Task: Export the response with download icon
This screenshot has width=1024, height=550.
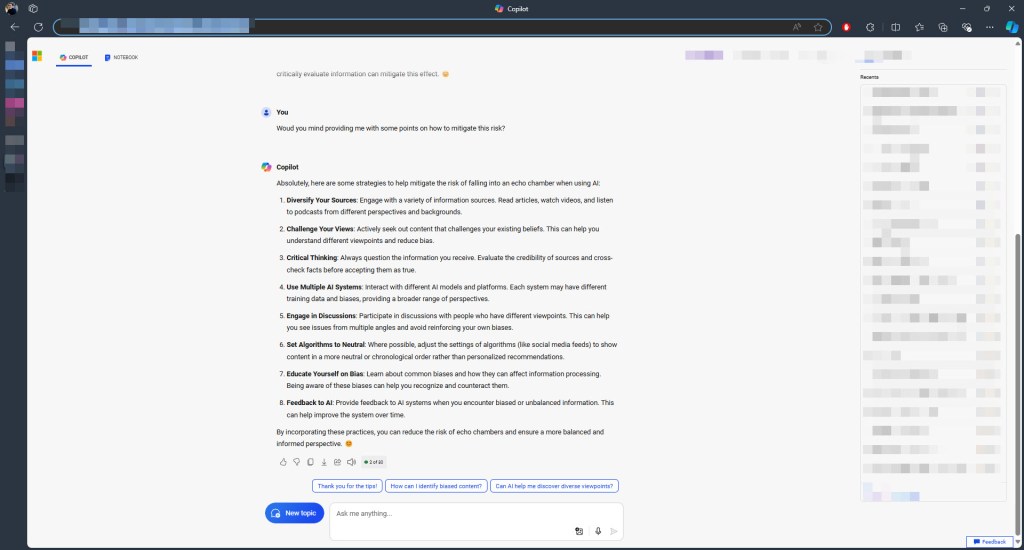Action: coord(324,462)
